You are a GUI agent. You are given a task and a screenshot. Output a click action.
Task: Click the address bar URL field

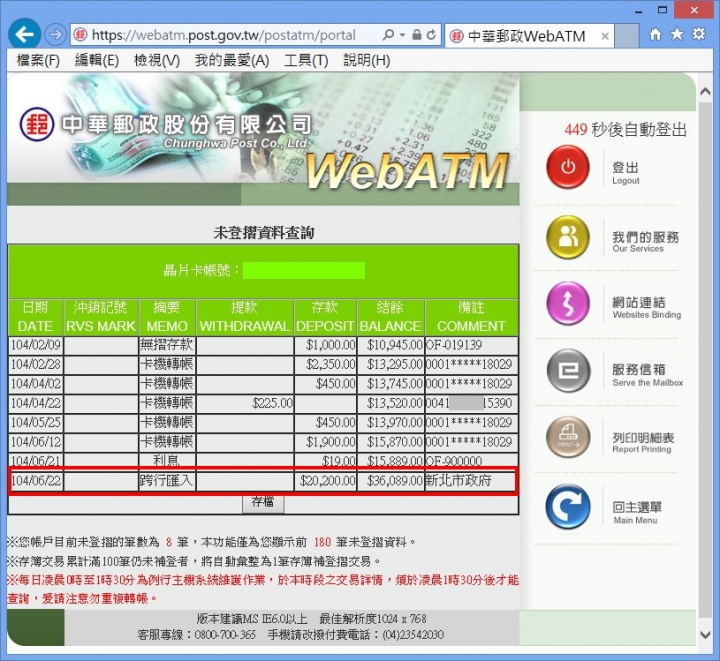[225, 35]
